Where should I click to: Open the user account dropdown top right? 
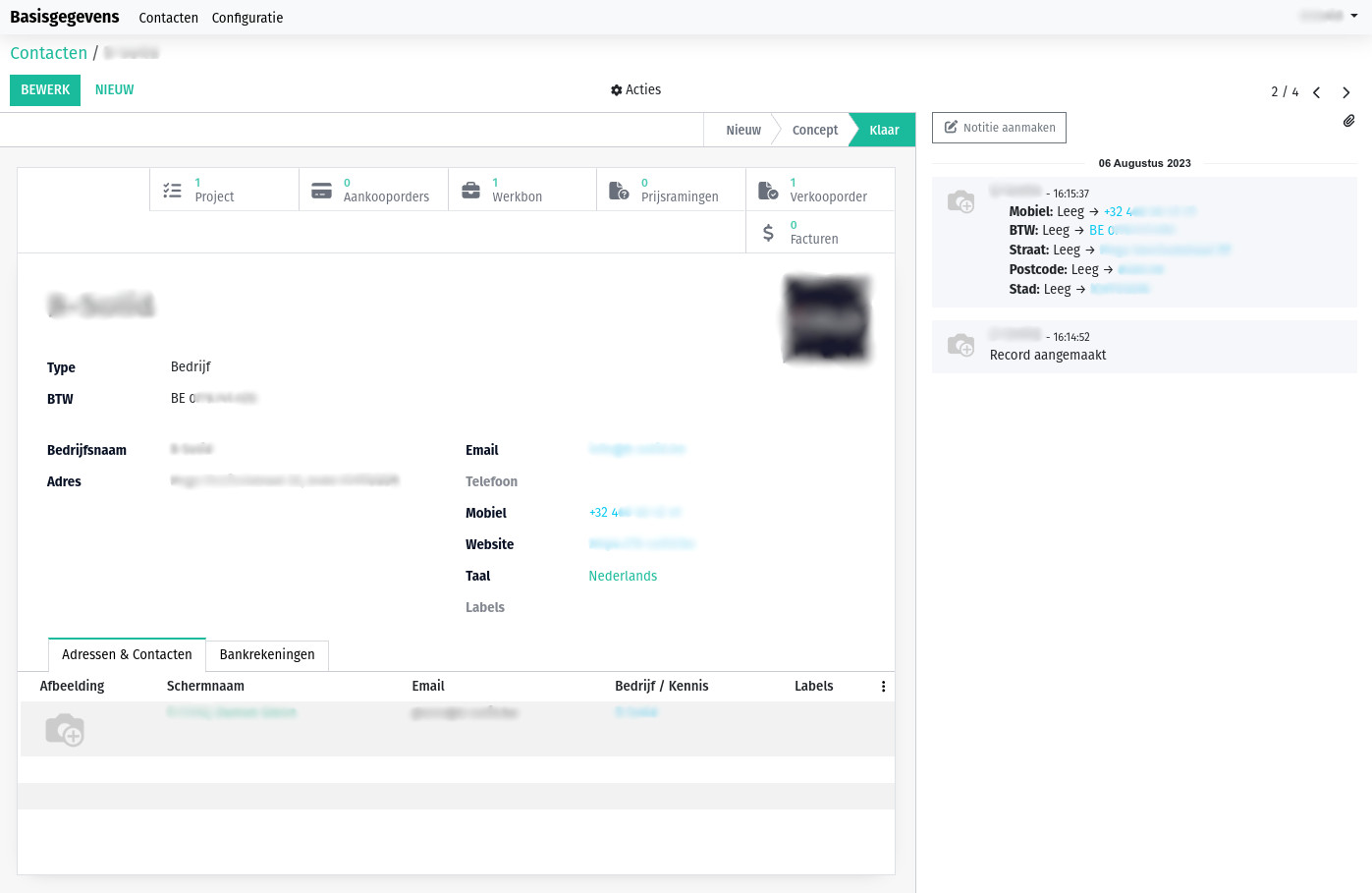coord(1328,16)
